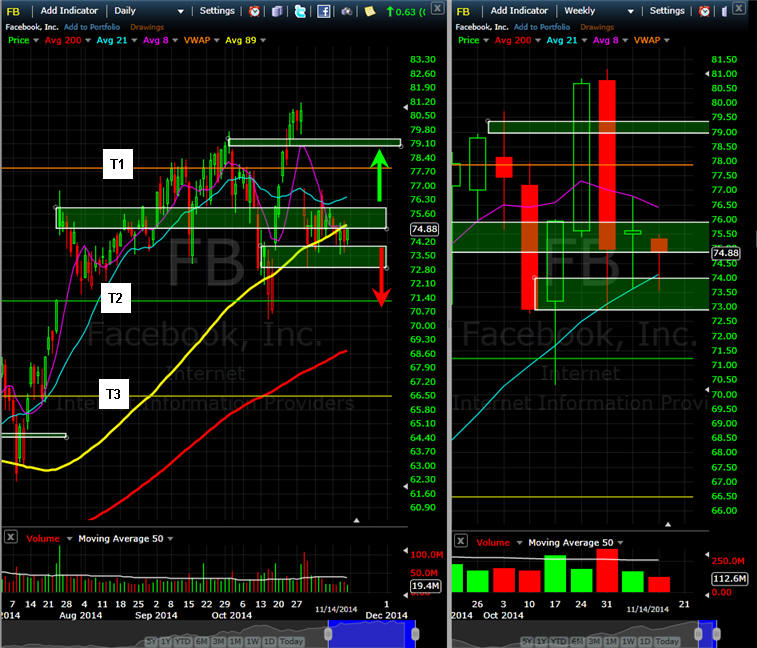Grab right handle of Daily range slider
The width and height of the screenshot is (757, 648).
click(x=415, y=634)
